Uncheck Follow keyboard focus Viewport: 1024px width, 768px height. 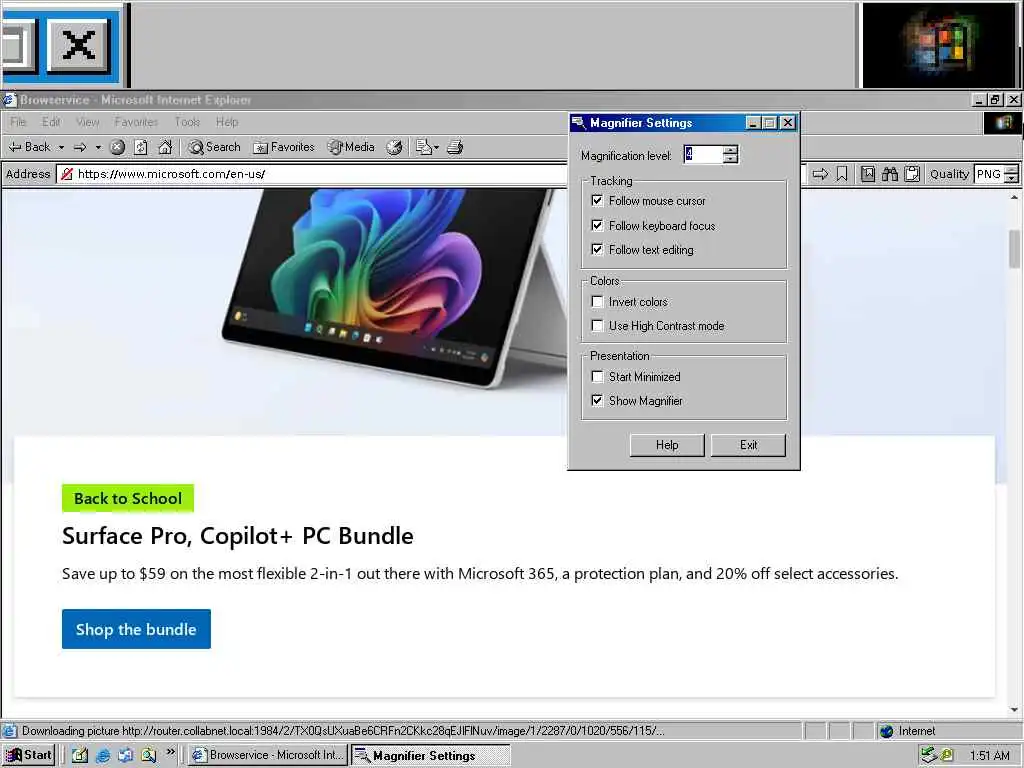point(597,225)
